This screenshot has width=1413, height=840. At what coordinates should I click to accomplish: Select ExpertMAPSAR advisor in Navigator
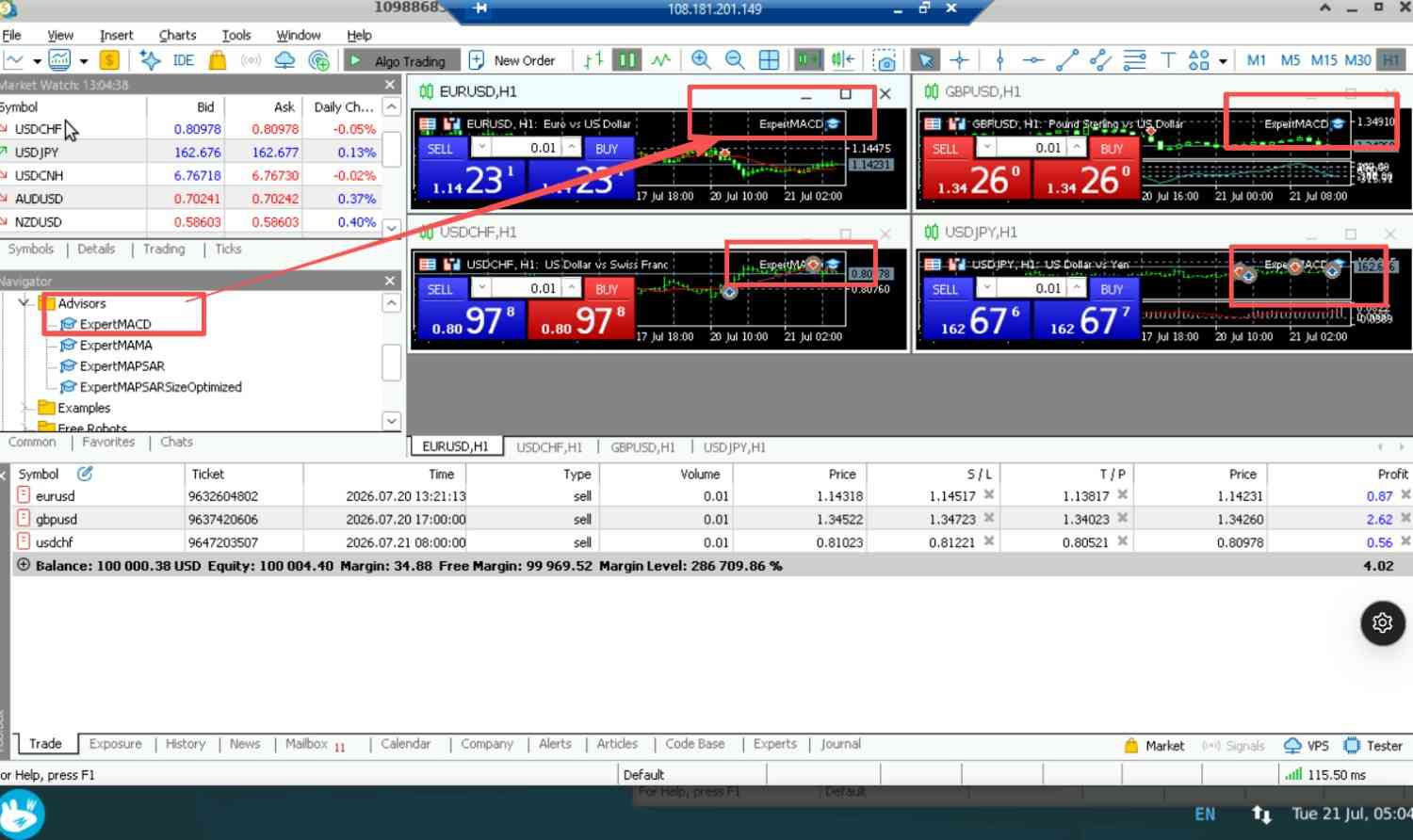pos(122,366)
